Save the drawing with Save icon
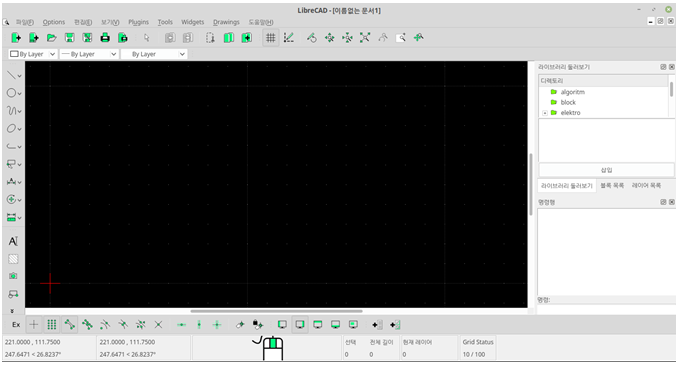This screenshot has width=679, height=365. pyautogui.click(x=69, y=38)
